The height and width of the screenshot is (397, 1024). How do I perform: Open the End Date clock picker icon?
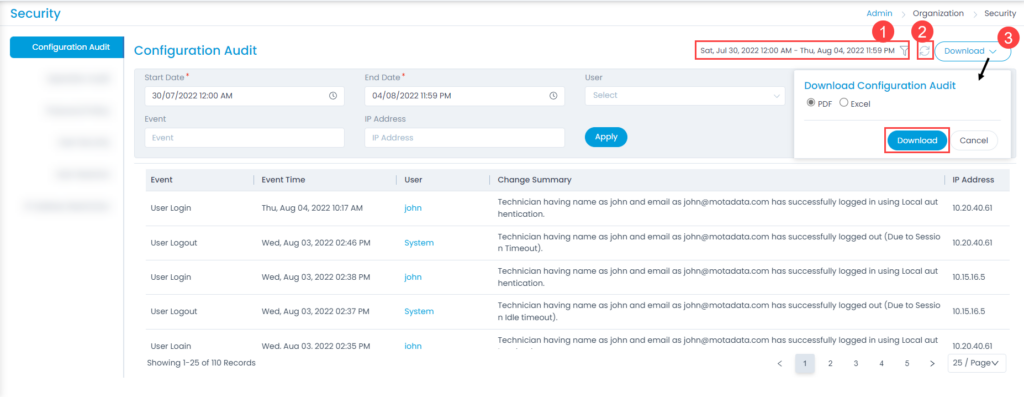(553, 95)
